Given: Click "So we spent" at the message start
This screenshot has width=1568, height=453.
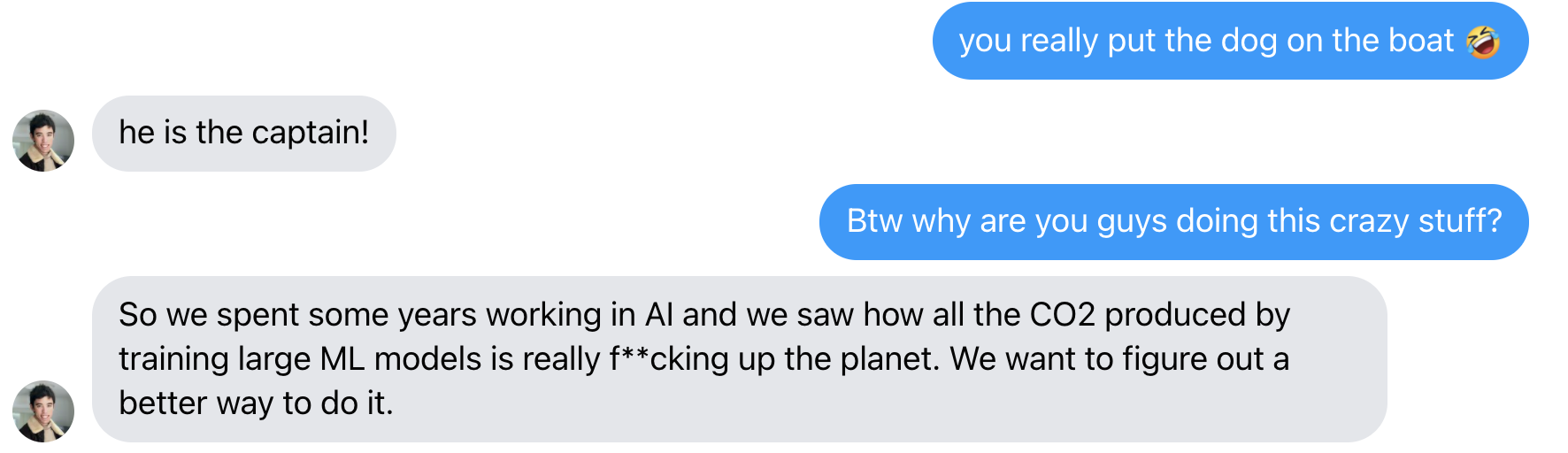Looking at the screenshot, I should [209, 315].
